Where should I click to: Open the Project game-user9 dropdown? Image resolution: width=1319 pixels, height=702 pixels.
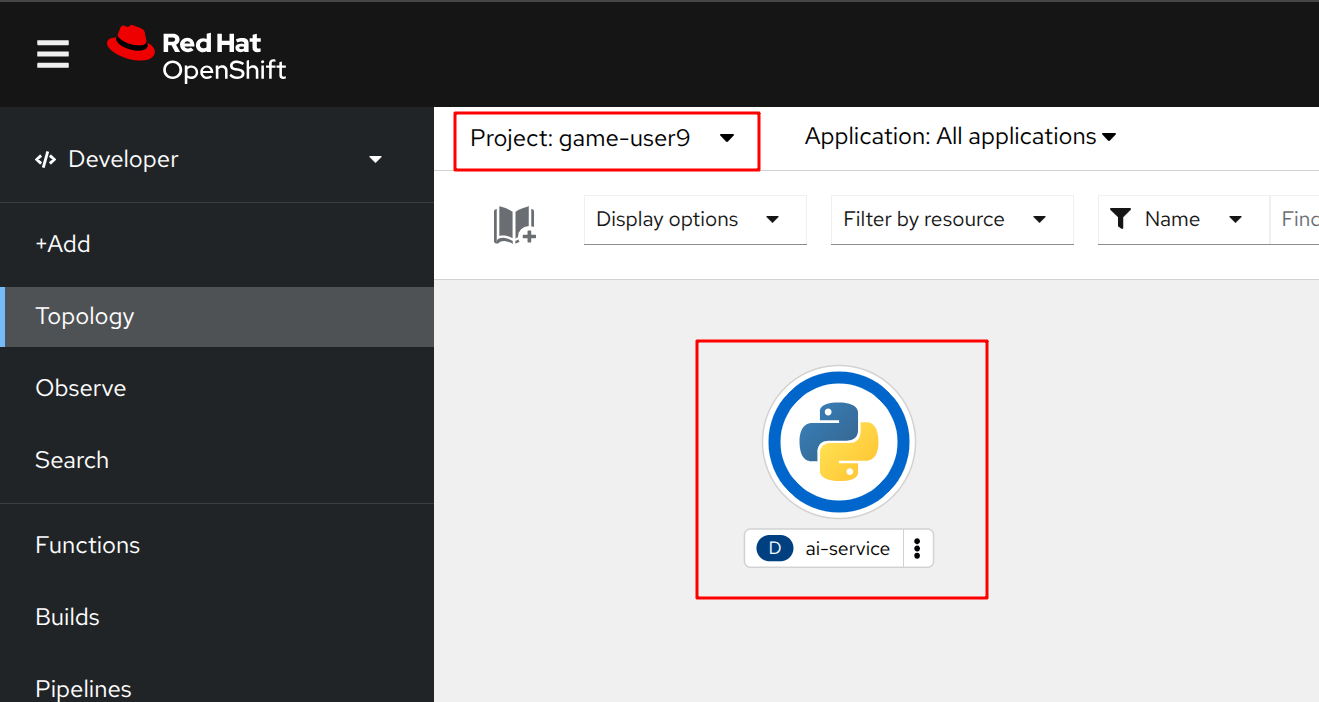pyautogui.click(x=603, y=138)
